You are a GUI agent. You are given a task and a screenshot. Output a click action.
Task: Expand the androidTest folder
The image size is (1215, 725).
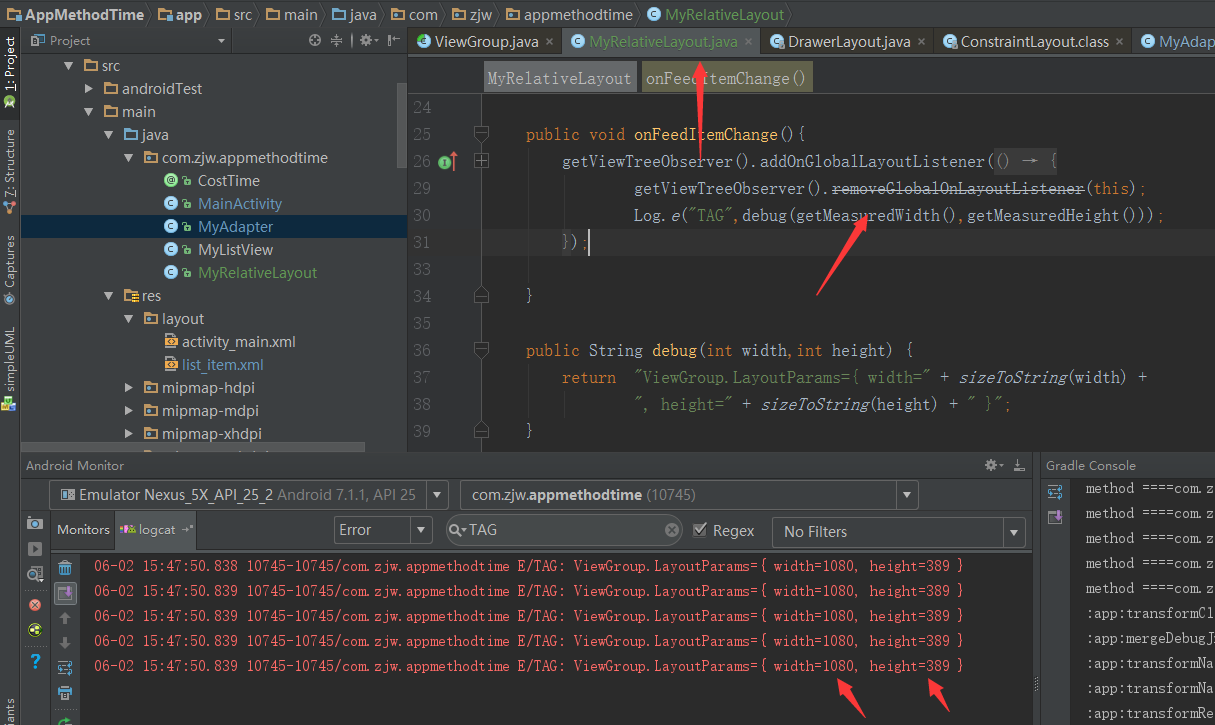tap(89, 89)
